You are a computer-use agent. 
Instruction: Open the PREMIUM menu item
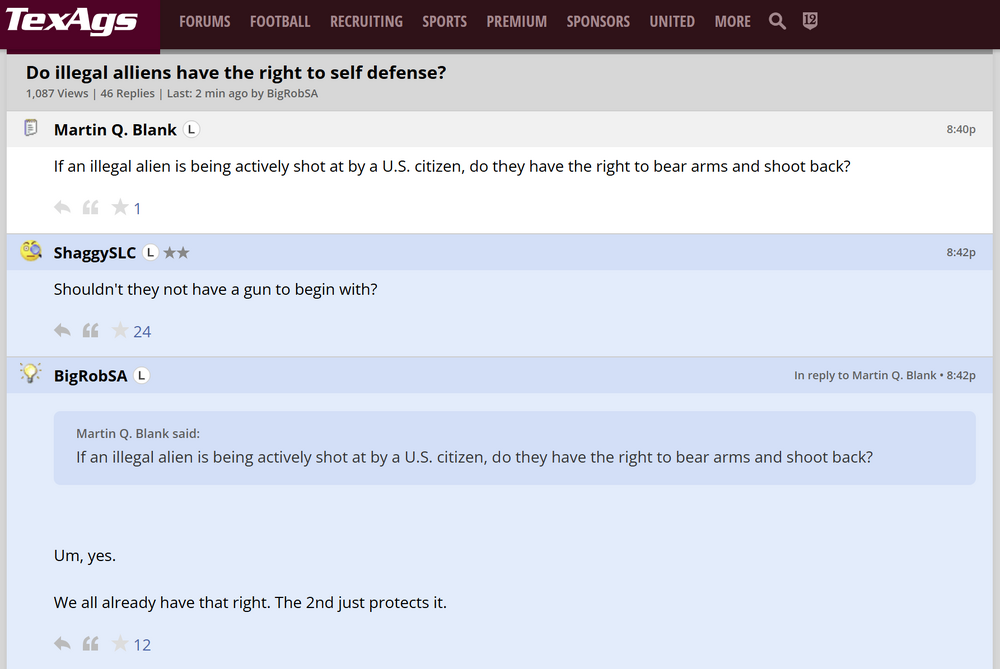516,21
